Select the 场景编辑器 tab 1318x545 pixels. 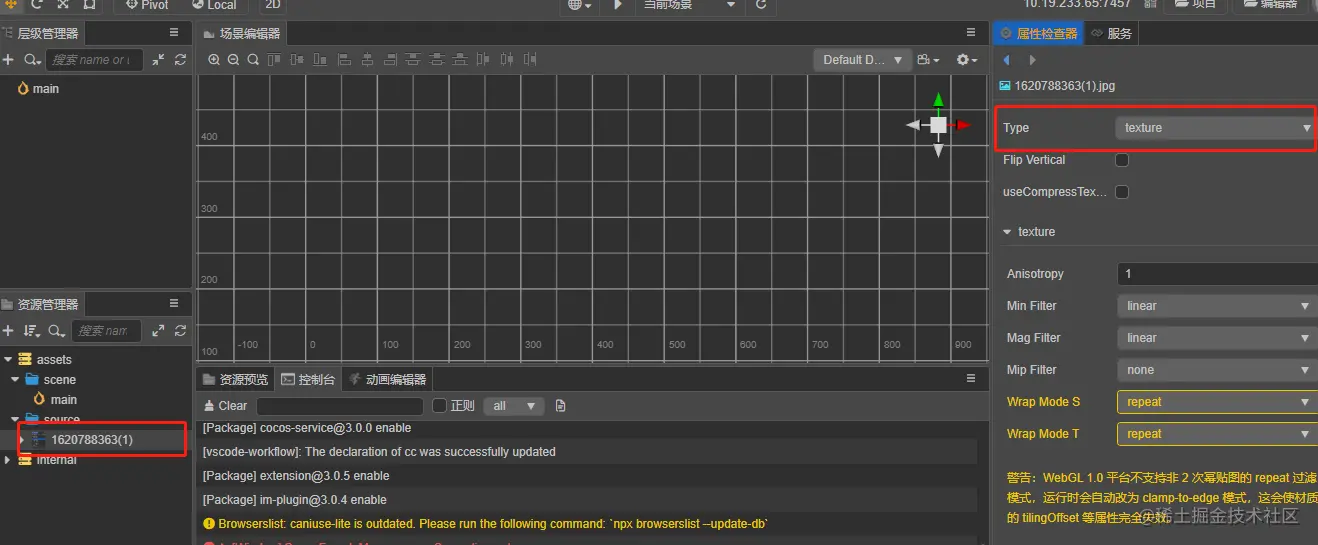241,33
